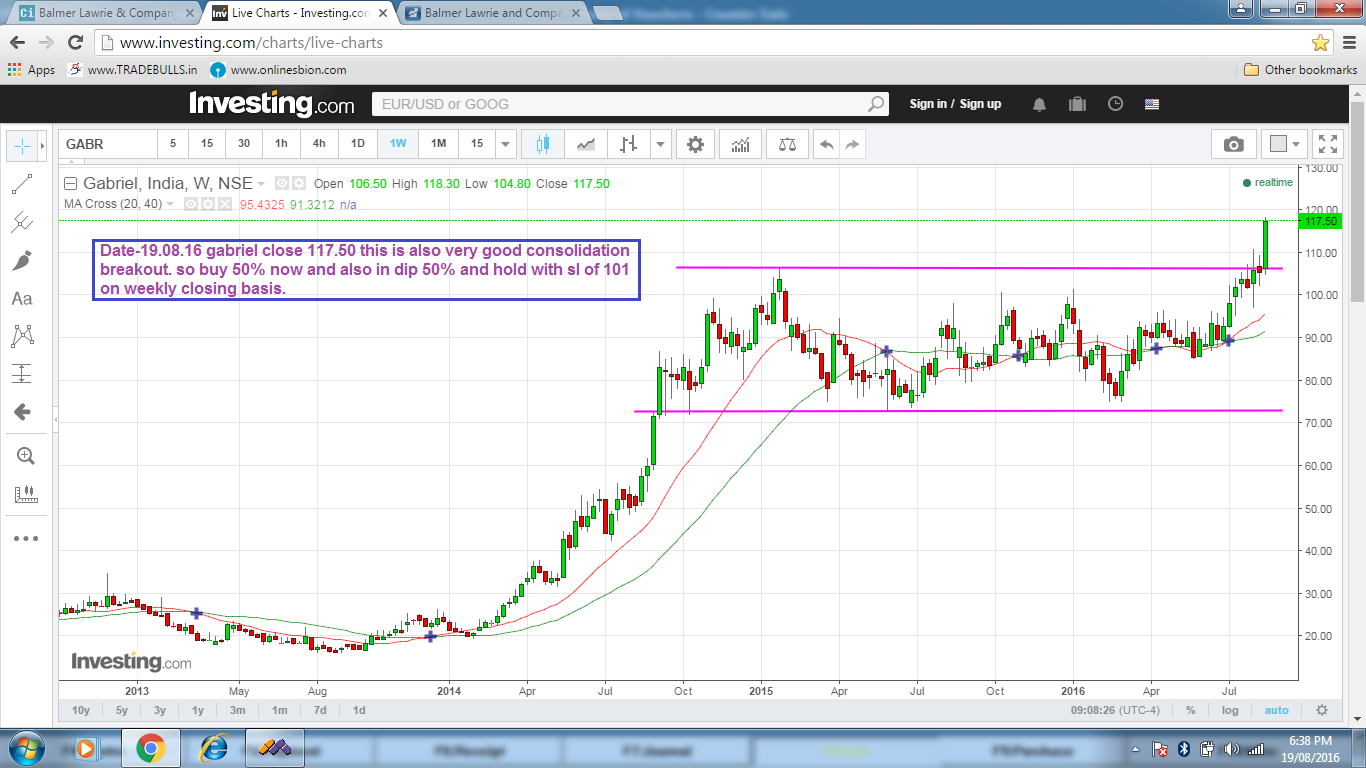Viewport: 1366px width, 768px height.
Task: Redo the last chart action
Action: tap(852, 144)
